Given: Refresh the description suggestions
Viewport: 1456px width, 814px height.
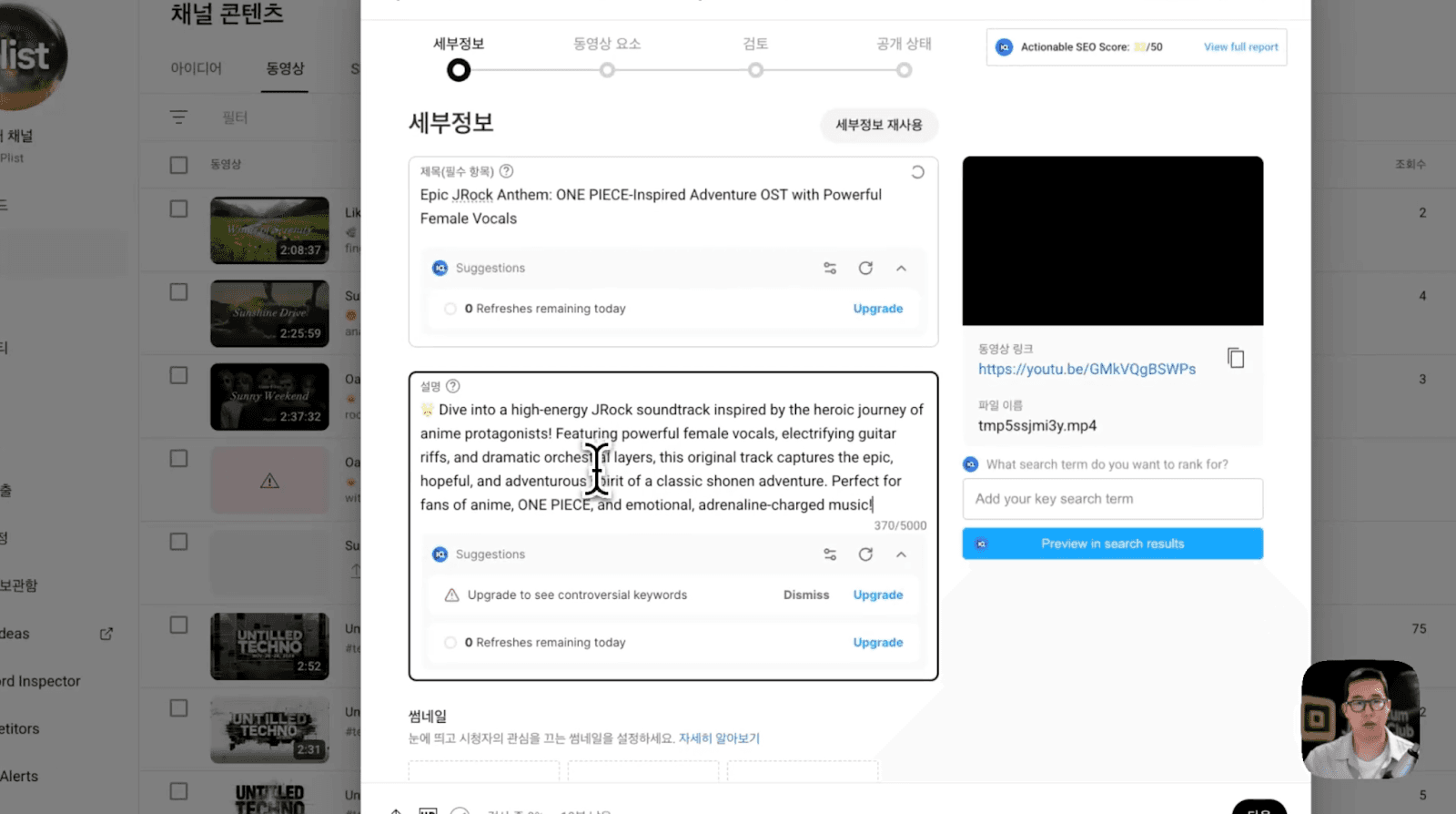Looking at the screenshot, I should (x=865, y=555).
